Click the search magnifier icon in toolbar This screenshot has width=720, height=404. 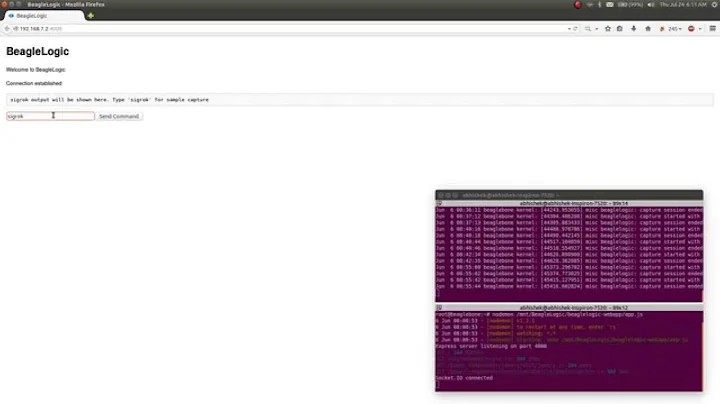(588, 28)
